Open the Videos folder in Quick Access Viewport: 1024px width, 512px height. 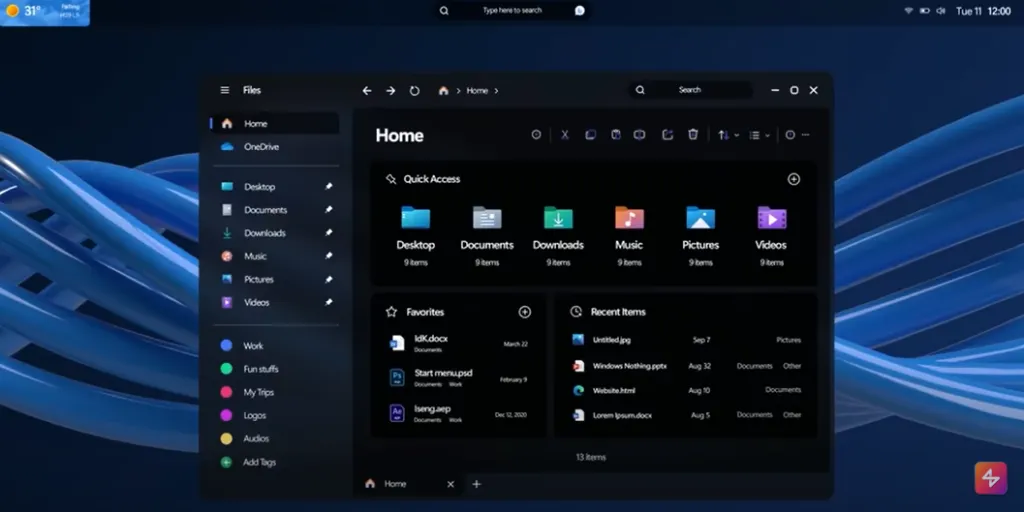[x=771, y=236]
